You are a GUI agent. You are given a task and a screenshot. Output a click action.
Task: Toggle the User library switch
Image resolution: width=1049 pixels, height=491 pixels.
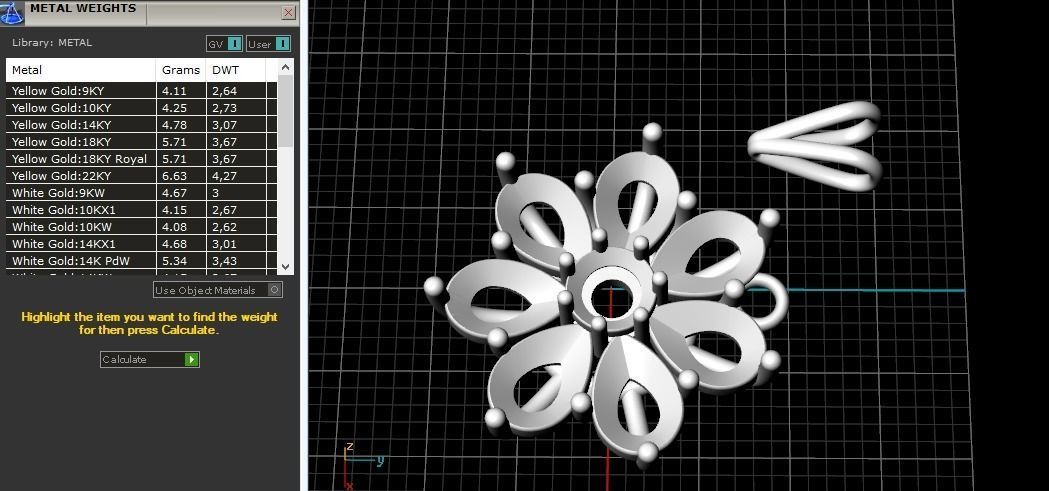click(x=268, y=44)
